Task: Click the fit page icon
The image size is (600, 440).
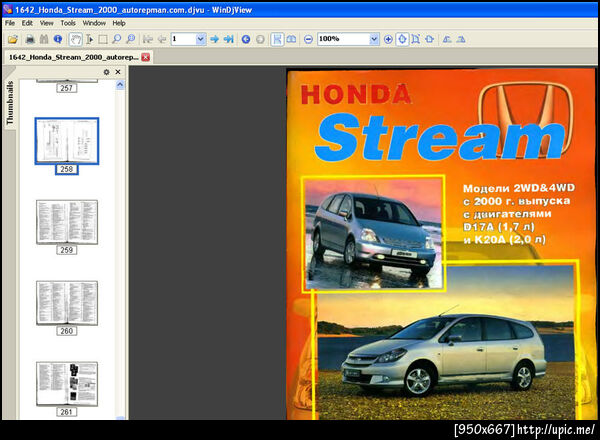Action: (x=416, y=39)
